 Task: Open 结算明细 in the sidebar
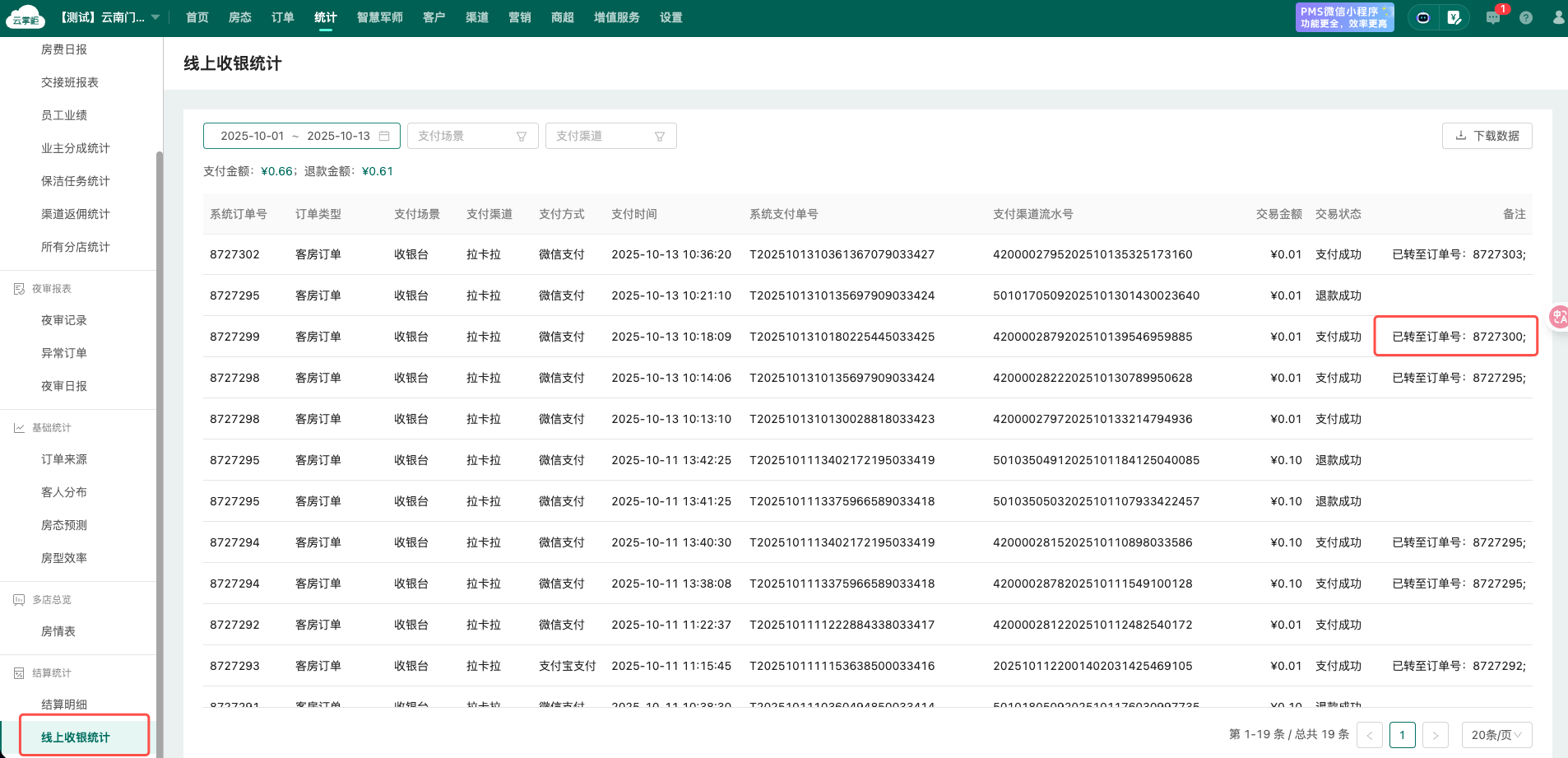[x=64, y=705]
